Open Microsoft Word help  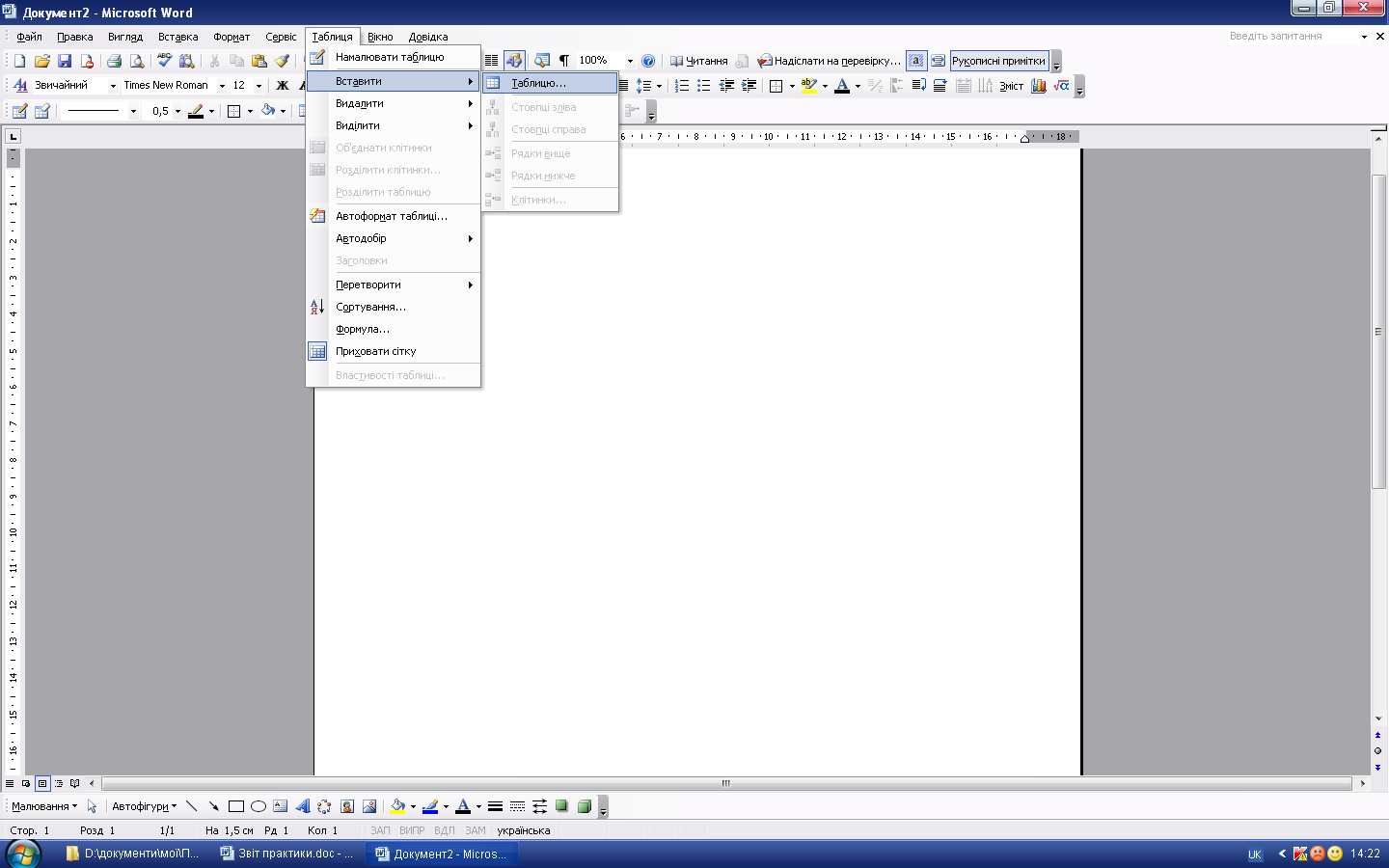(648, 61)
